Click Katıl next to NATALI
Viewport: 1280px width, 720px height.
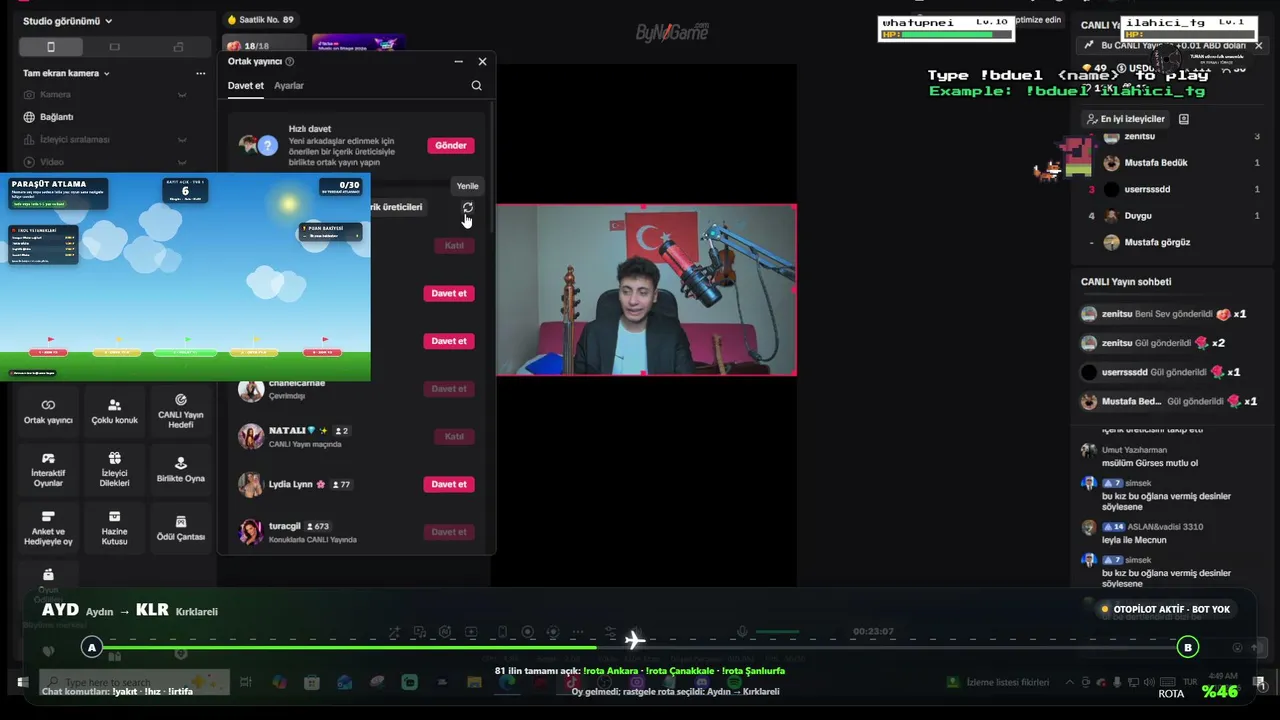pyautogui.click(x=454, y=436)
